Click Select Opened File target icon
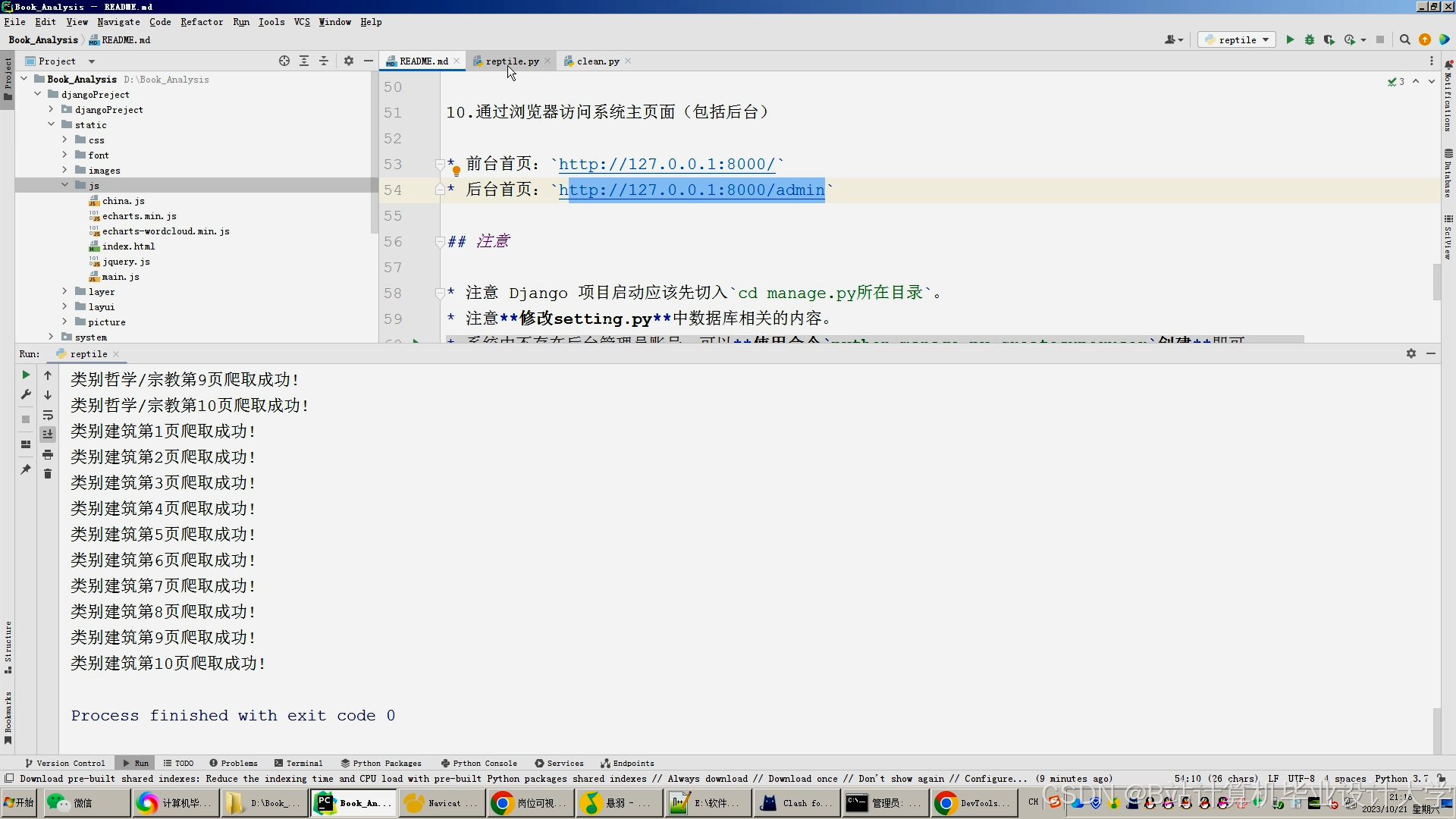 (x=284, y=61)
